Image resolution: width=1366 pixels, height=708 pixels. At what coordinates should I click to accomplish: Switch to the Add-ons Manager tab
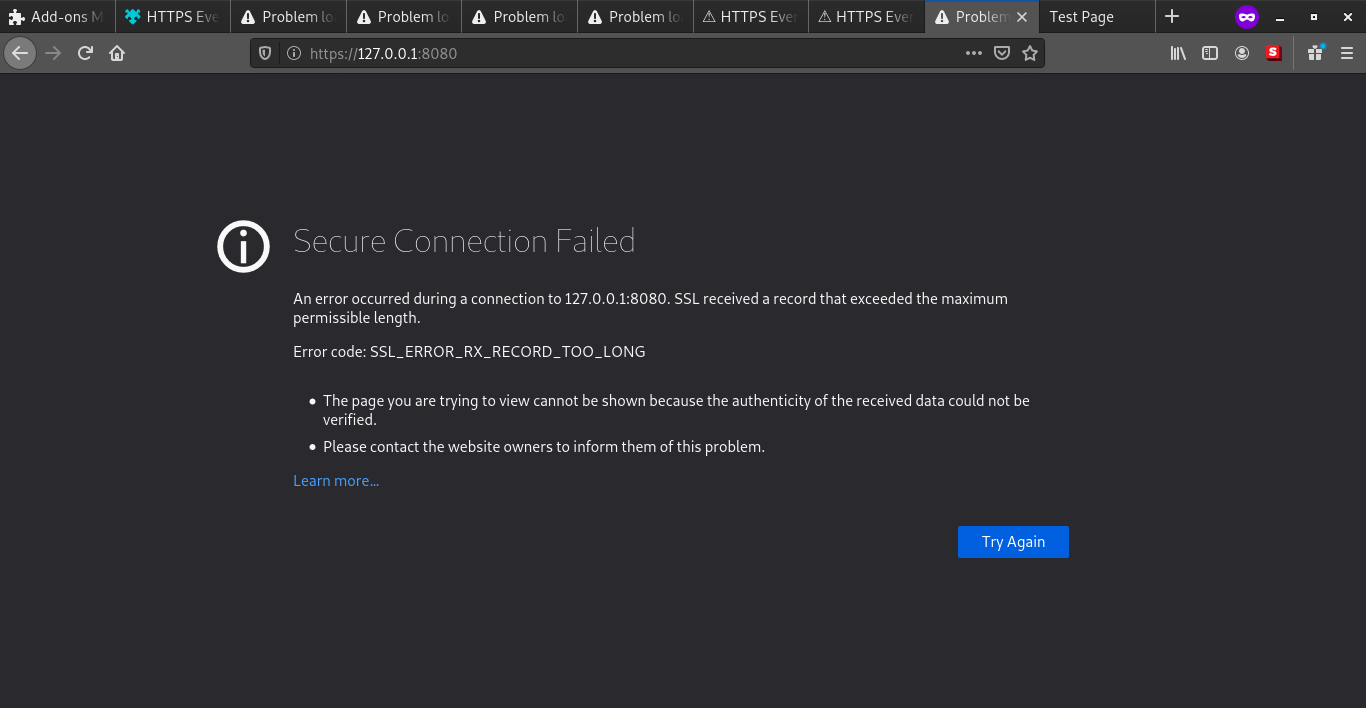[58, 17]
